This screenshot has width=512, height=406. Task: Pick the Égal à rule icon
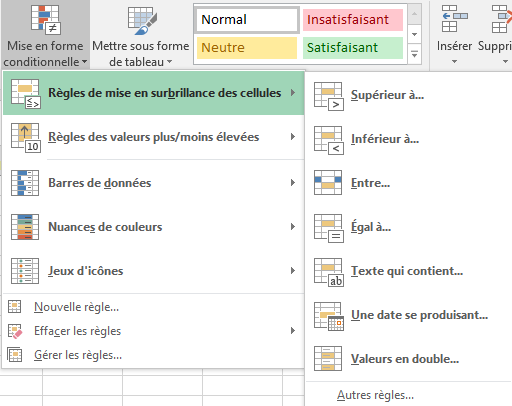(329, 228)
